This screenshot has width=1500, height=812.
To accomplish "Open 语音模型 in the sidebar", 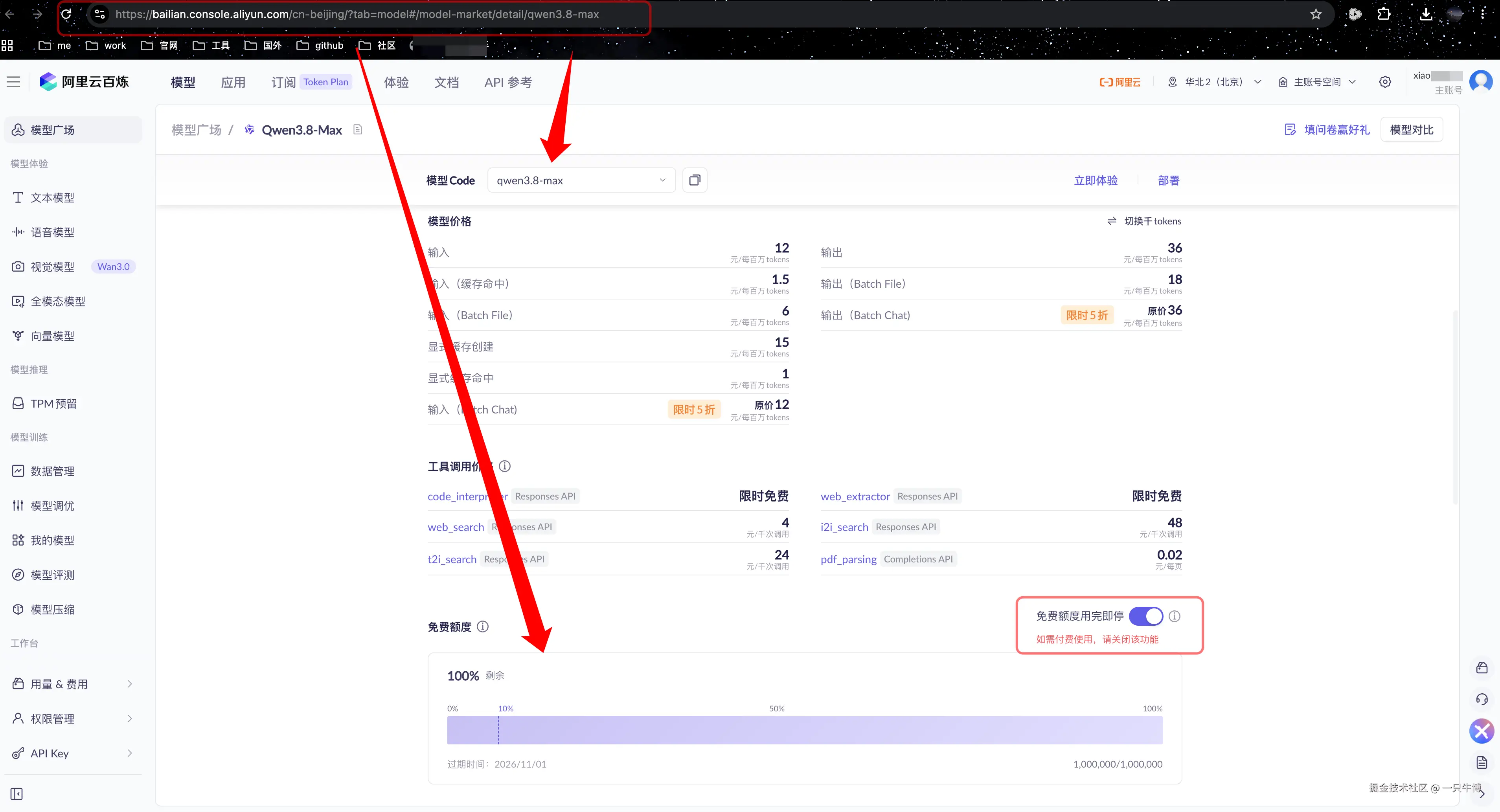I will coord(73,232).
